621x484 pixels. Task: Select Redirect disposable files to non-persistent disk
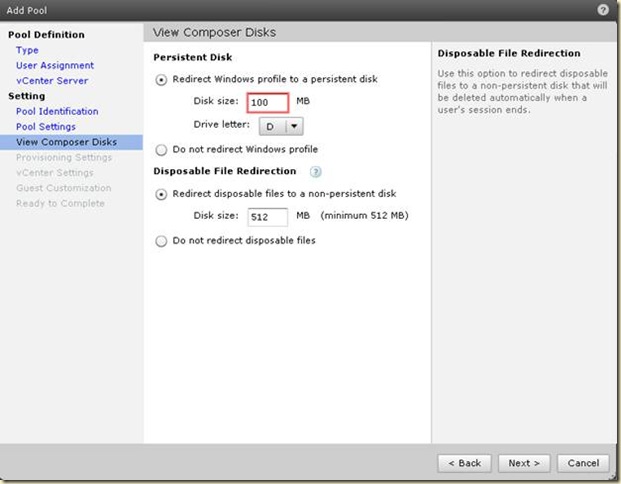[x=161, y=194]
